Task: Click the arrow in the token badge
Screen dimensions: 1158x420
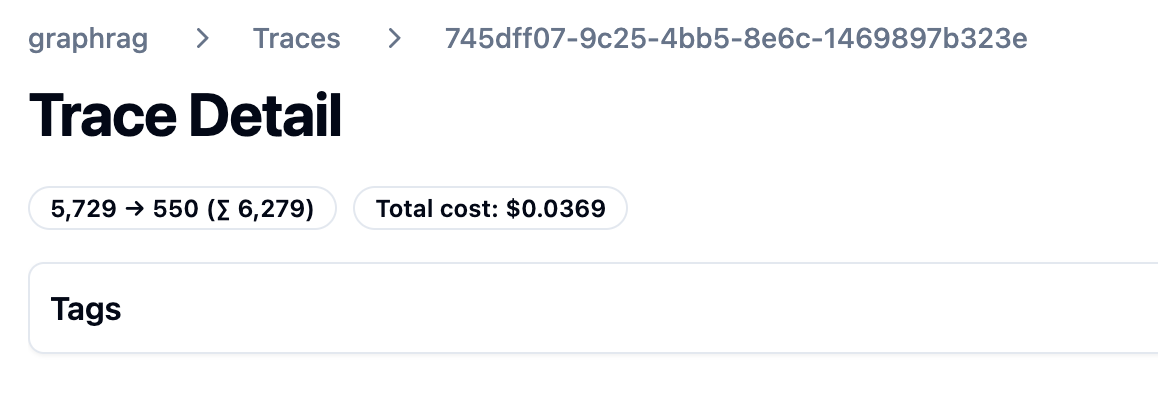Action: 130,209
